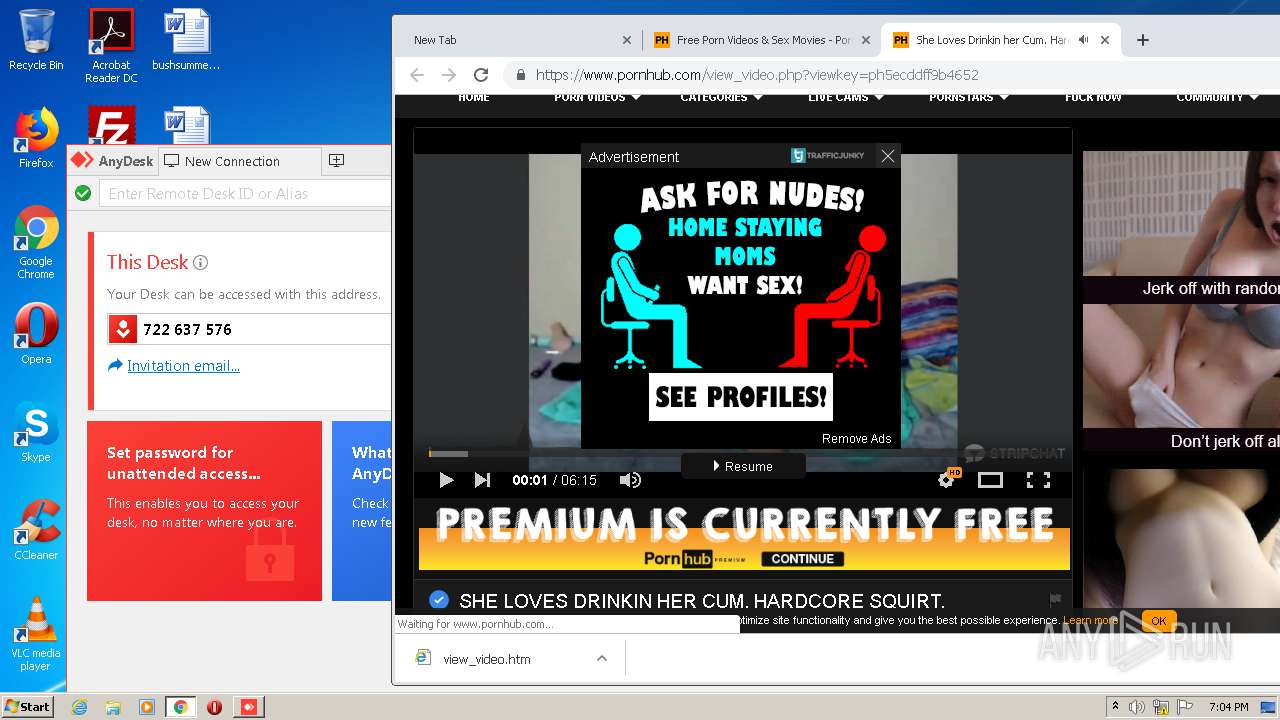Open the Windows Start button
The height and width of the screenshot is (720, 1280).
point(27,707)
